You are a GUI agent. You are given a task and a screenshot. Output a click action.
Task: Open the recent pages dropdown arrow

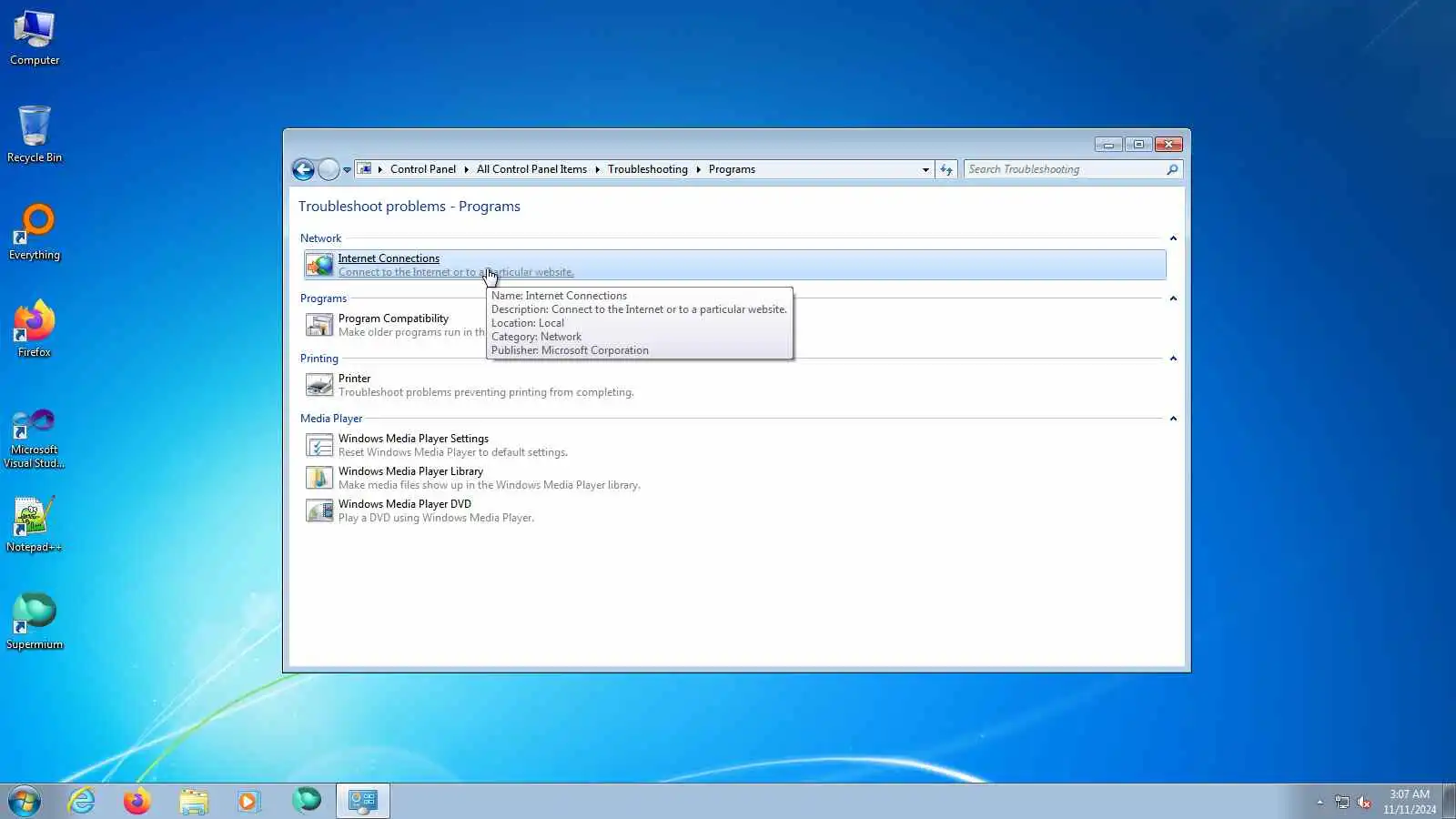pos(347,169)
